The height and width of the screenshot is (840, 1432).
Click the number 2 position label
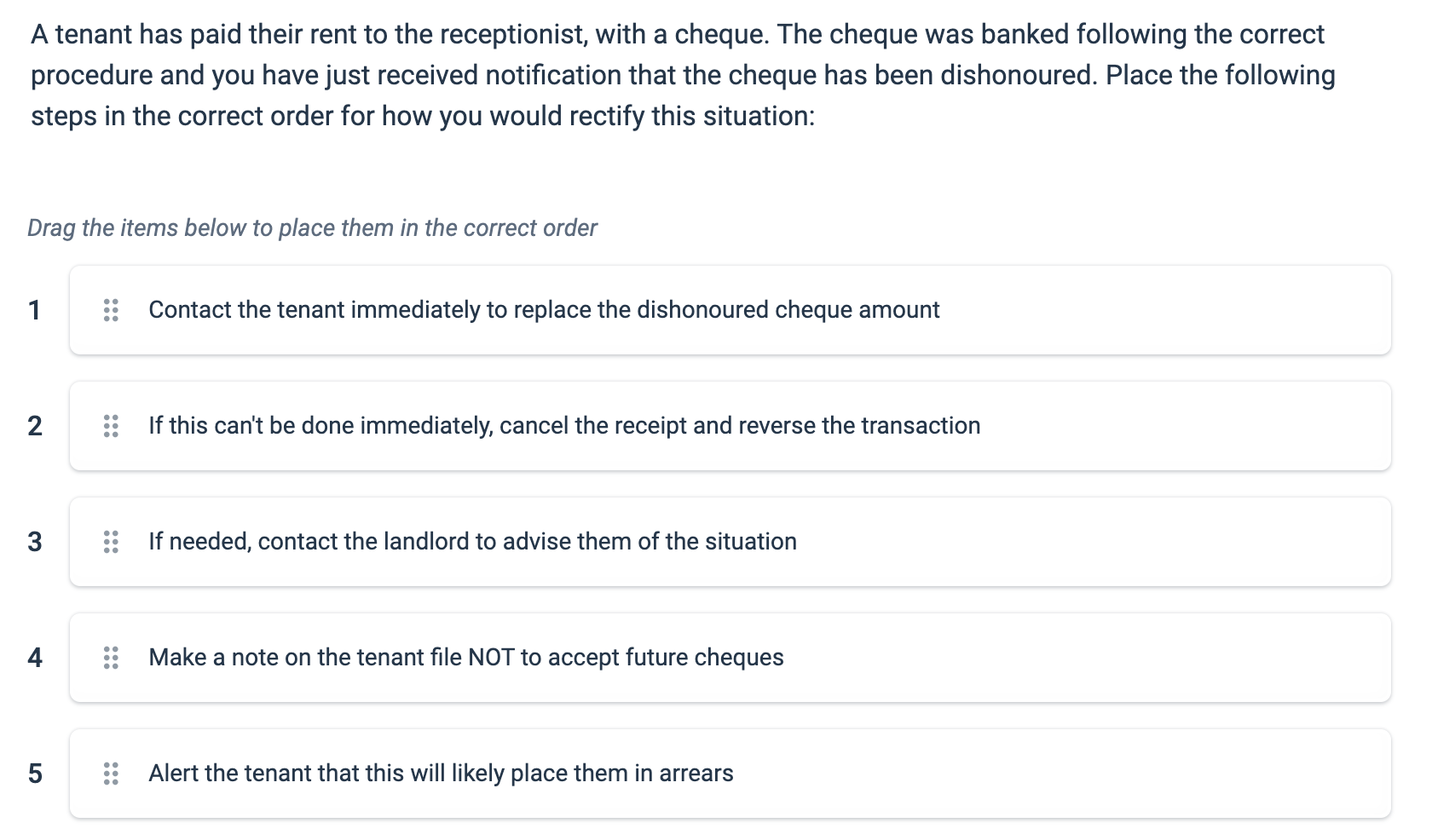pos(35,426)
